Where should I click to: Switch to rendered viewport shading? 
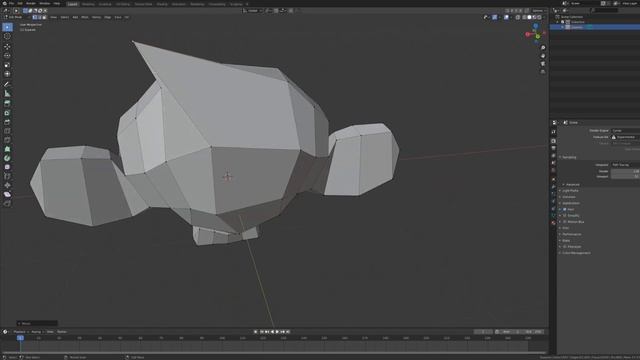tap(539, 17)
